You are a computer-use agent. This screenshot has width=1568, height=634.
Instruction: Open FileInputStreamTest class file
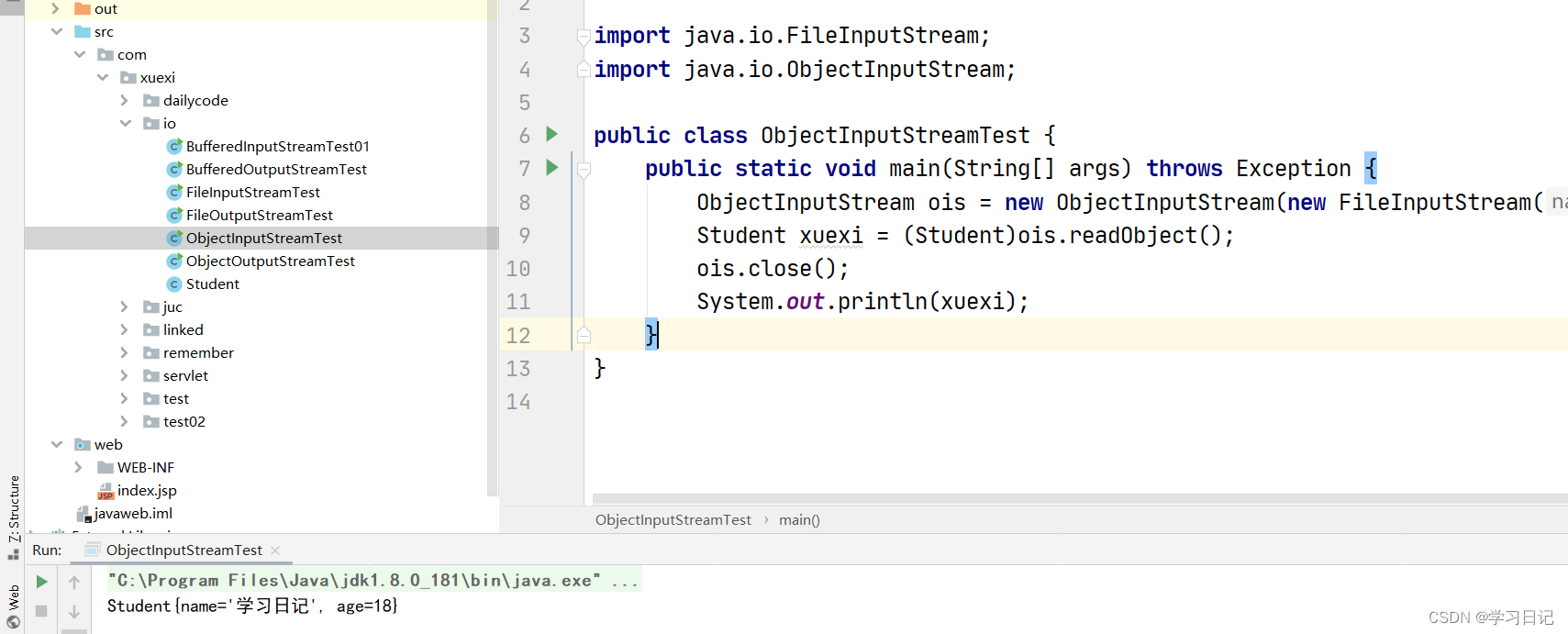point(253,192)
